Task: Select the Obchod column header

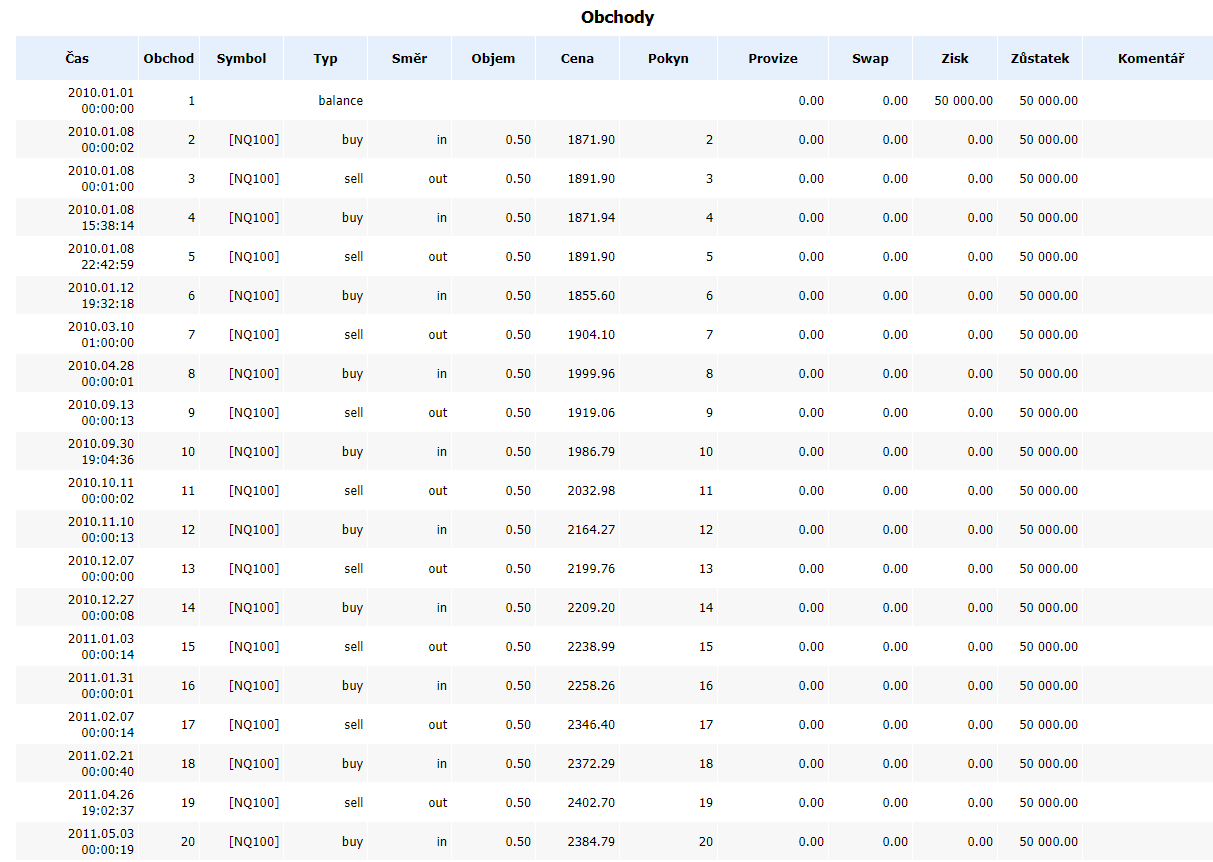Action: (x=169, y=58)
